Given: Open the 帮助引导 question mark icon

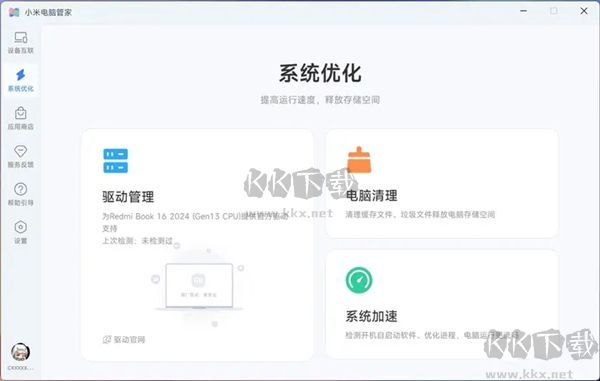Looking at the screenshot, I should click(21, 189).
